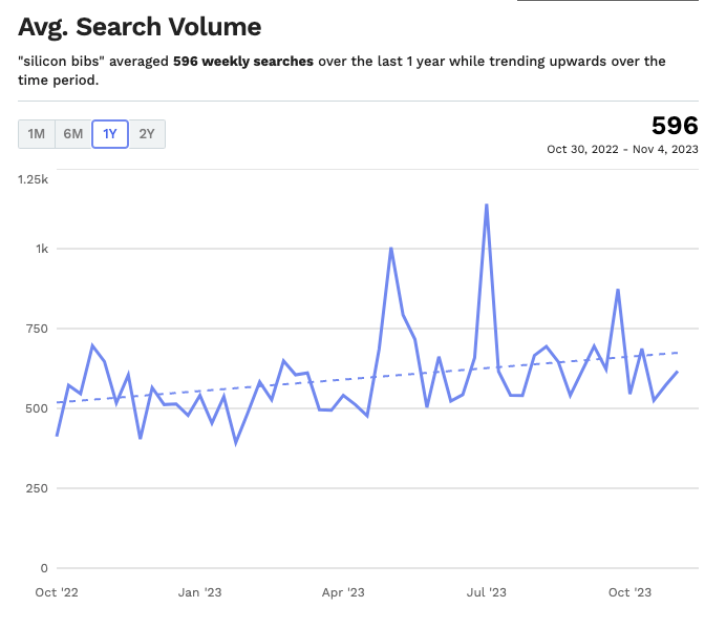Click the bold "596 weekly searches" text
Screen dimensions: 726x627
click(x=243, y=61)
